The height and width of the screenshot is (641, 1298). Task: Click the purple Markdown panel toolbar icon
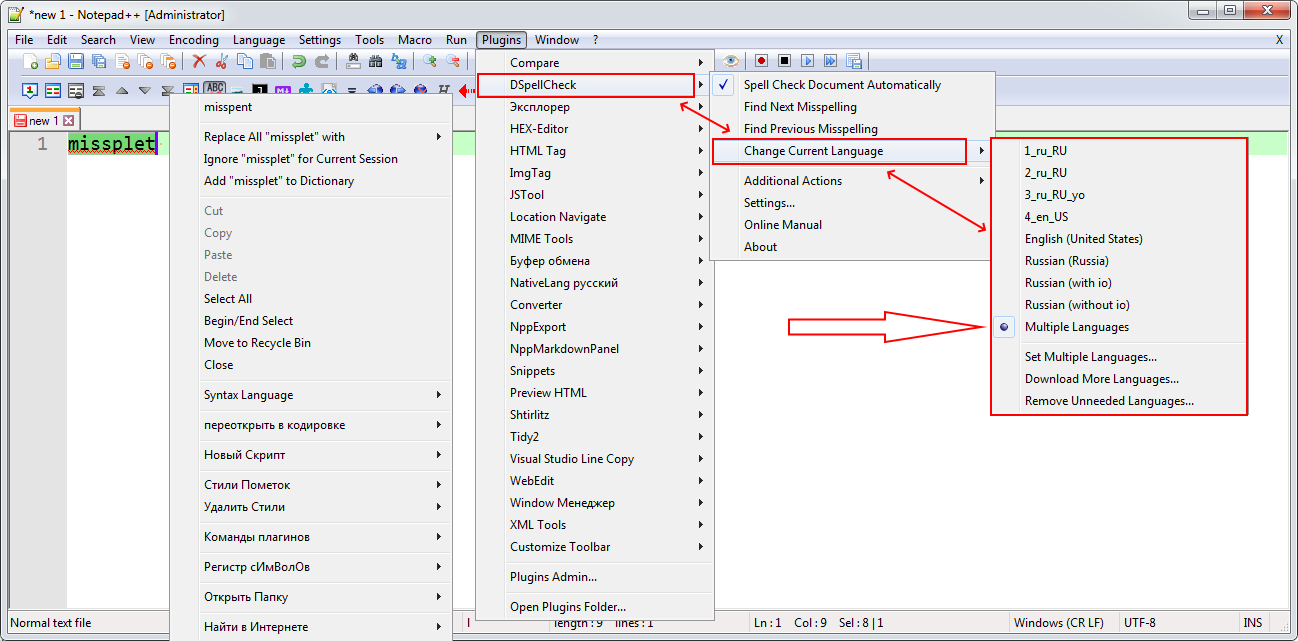coord(283,90)
